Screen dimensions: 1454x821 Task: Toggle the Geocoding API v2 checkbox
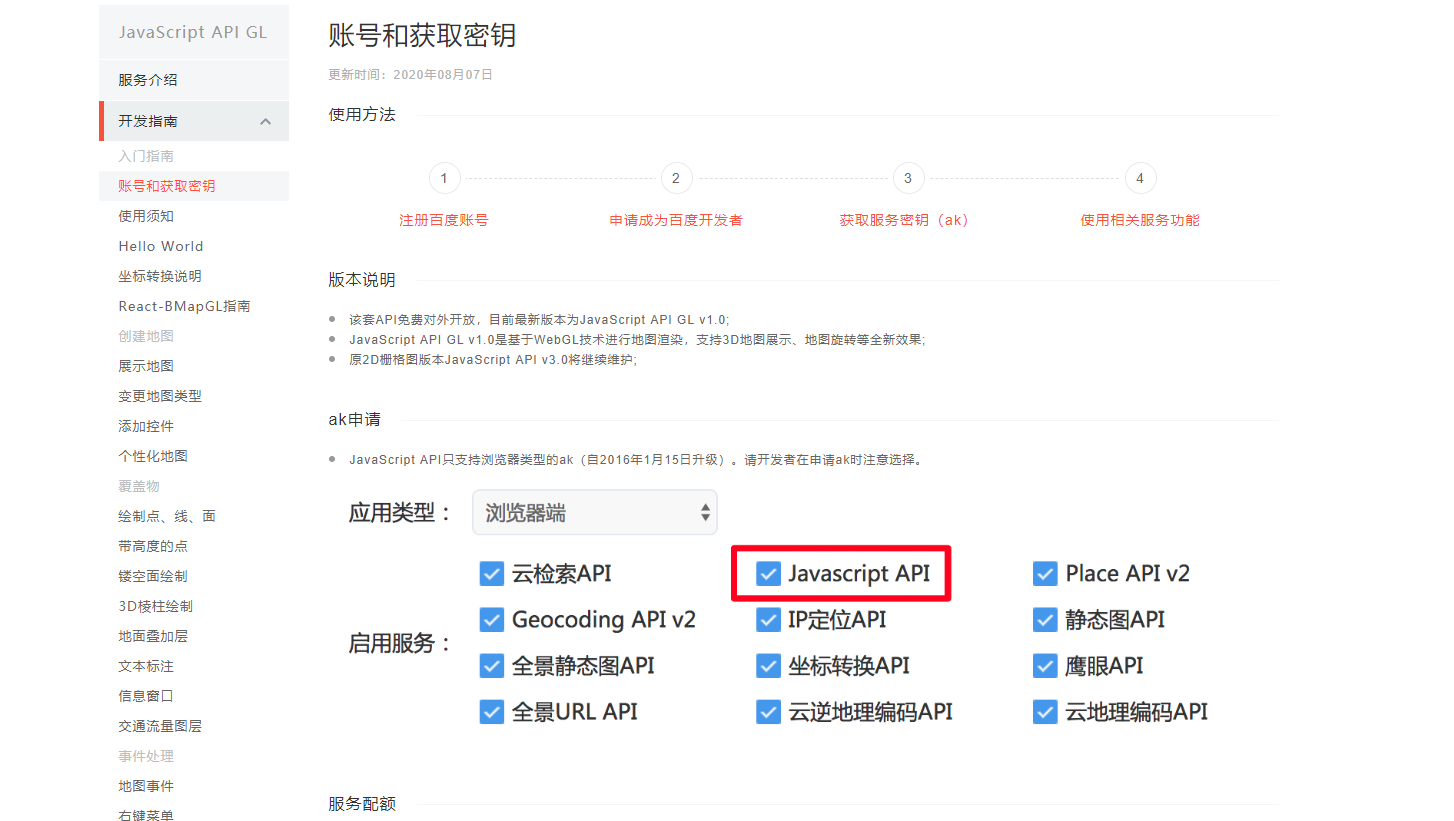pyautogui.click(x=491, y=620)
